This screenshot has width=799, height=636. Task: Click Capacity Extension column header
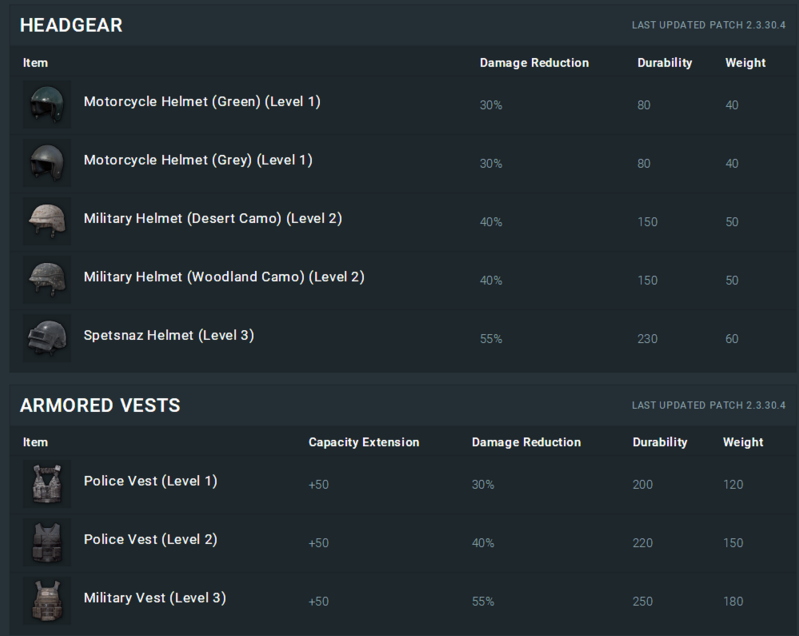(364, 442)
